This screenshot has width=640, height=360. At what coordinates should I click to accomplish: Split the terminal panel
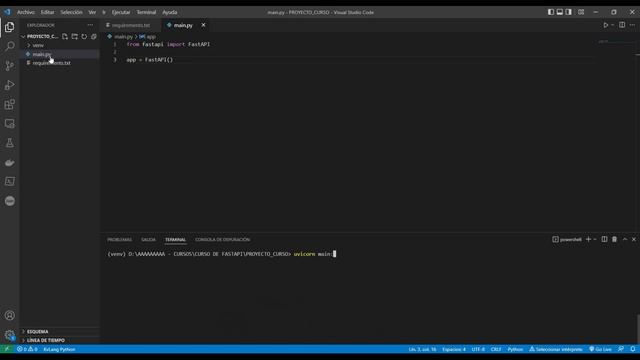click(x=604, y=239)
